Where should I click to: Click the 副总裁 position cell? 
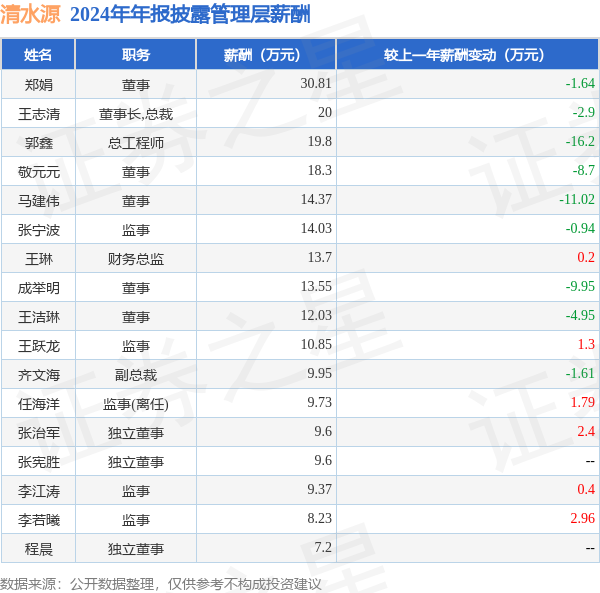[x=136, y=375]
